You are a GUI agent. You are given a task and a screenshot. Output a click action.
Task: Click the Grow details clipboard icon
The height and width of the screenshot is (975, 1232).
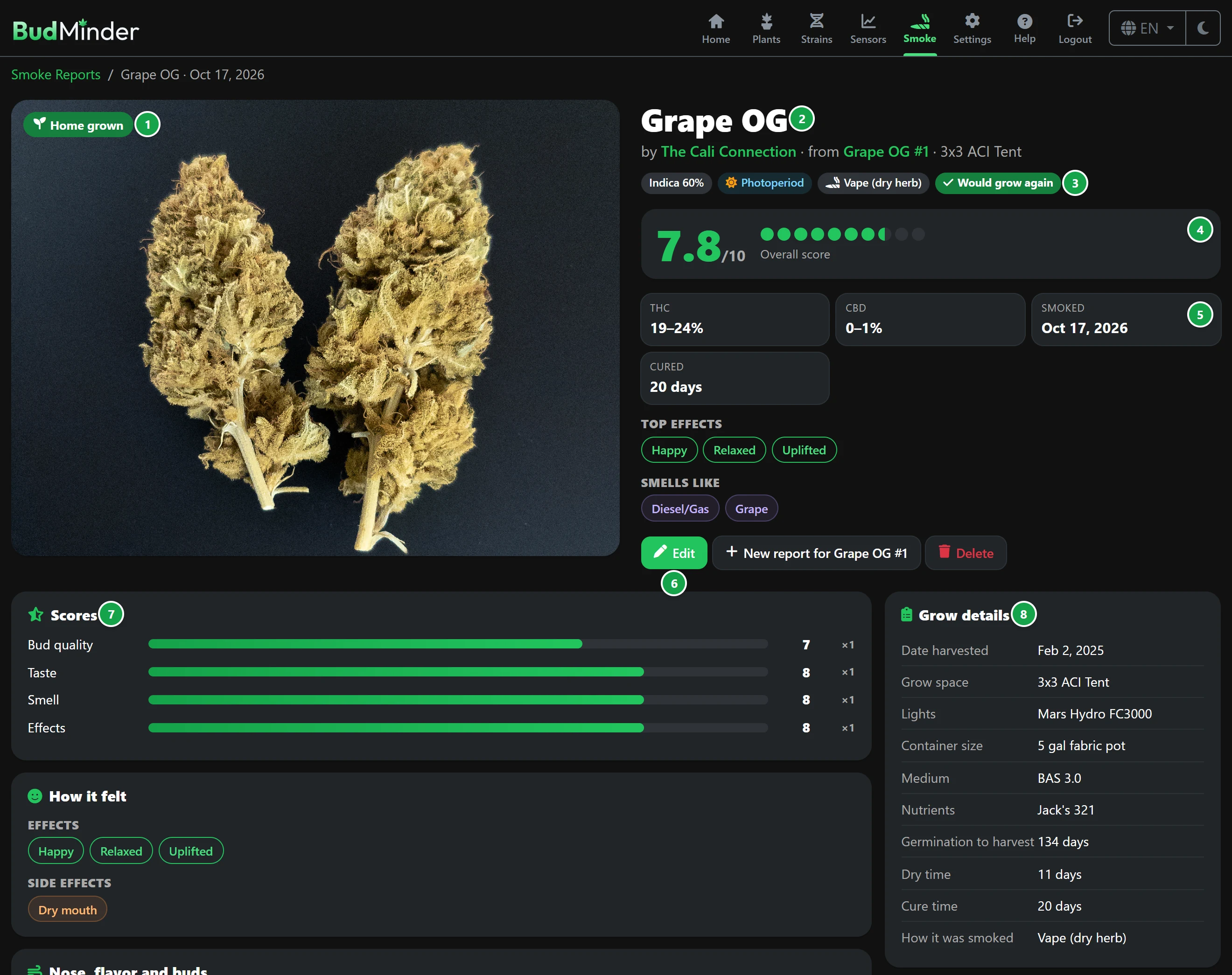[x=907, y=615]
